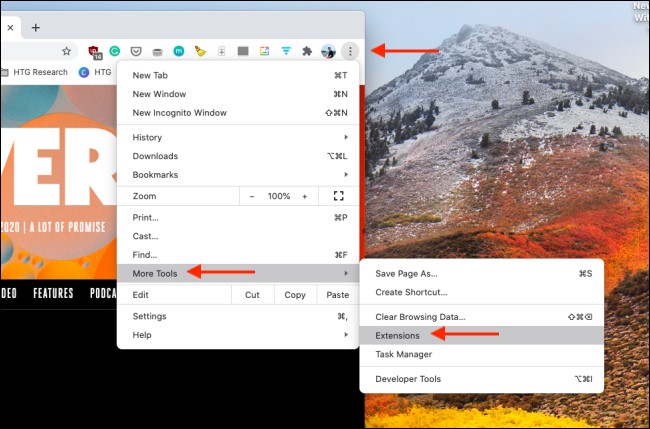Click the Paste button in Edit row
The height and width of the screenshot is (429, 650).
pyautogui.click(x=337, y=295)
